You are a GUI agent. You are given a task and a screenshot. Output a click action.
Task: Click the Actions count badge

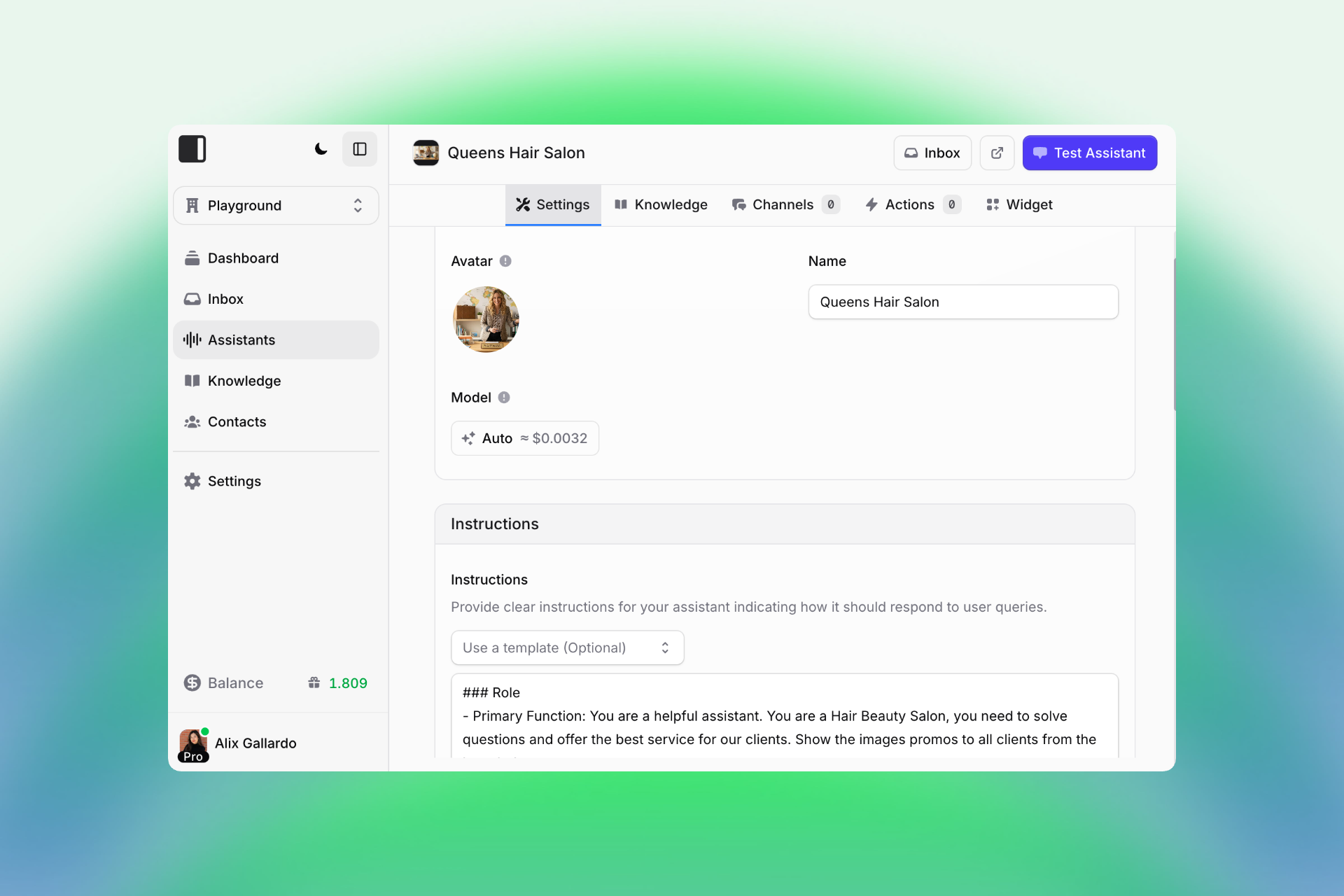pyautogui.click(x=952, y=205)
